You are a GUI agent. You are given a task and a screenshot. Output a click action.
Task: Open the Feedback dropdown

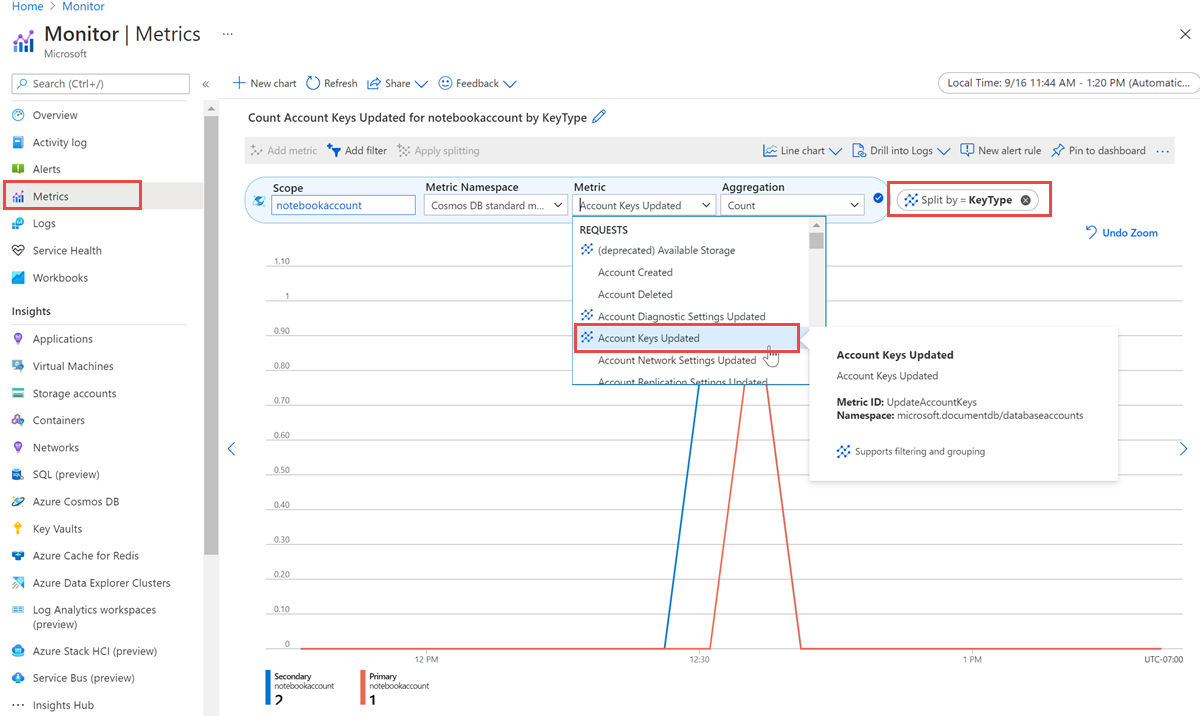pyautogui.click(x=478, y=83)
